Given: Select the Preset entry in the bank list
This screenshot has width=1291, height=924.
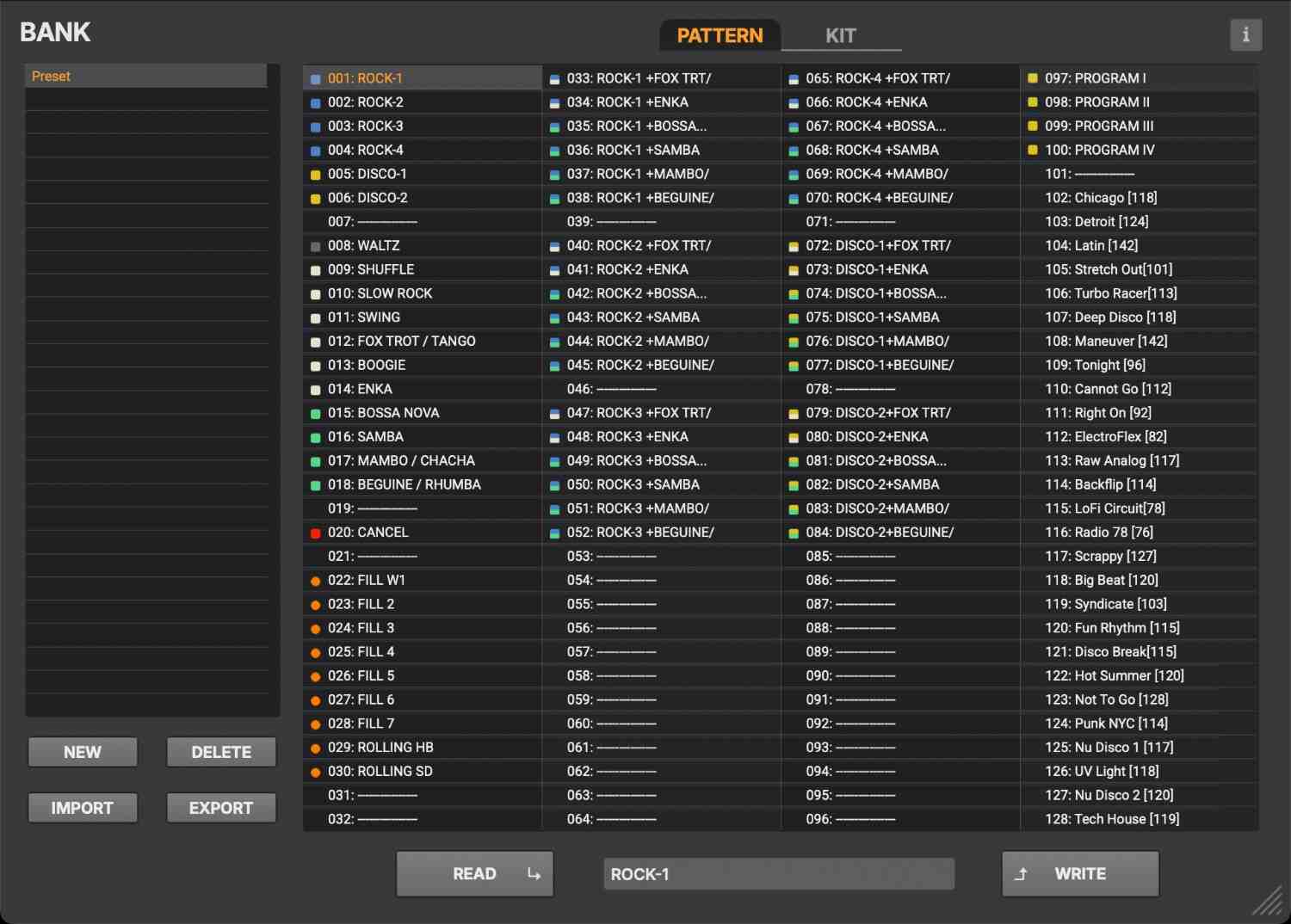Looking at the screenshot, I should 146,76.
